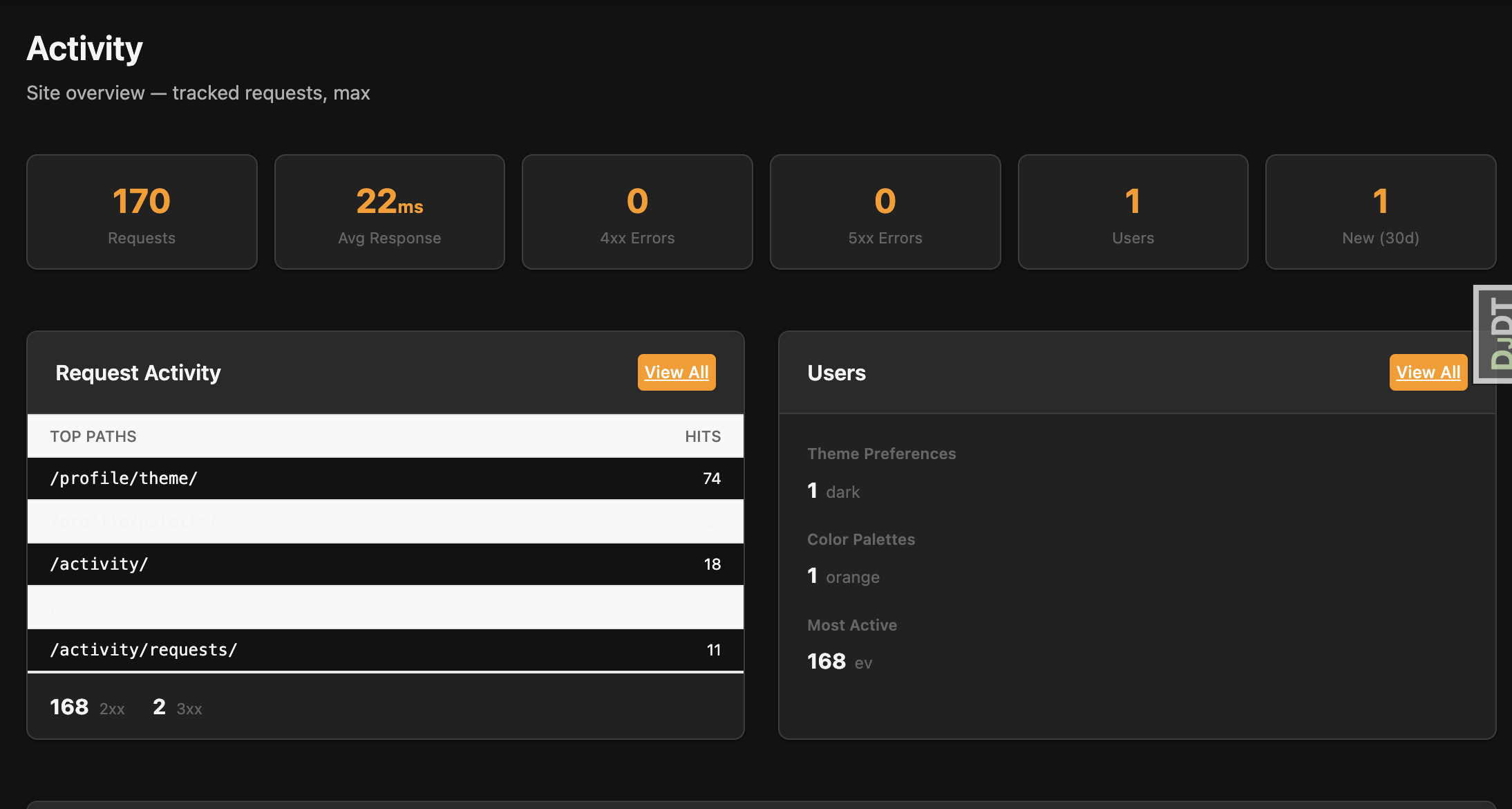Click View All in the Users panel

click(x=1428, y=372)
